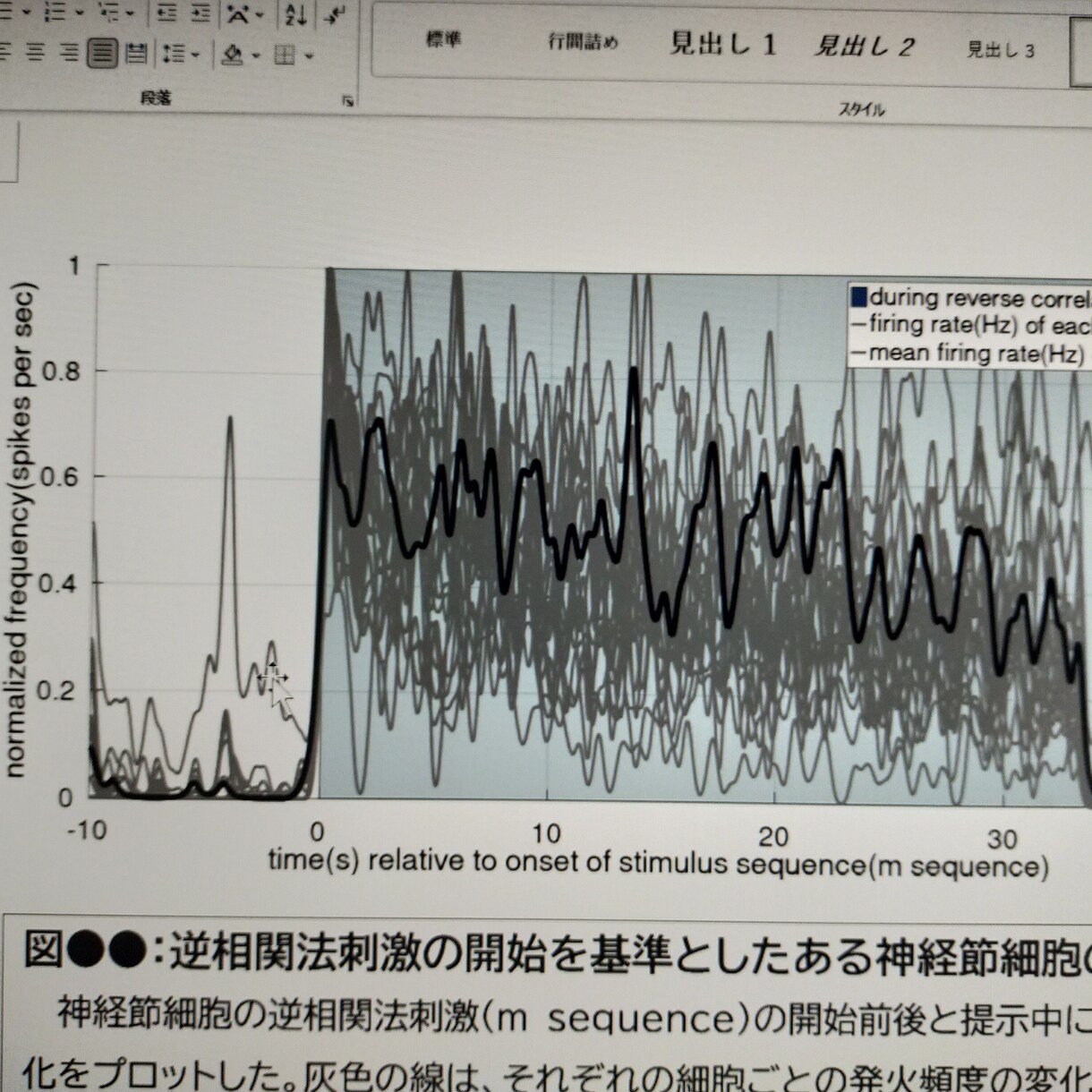Click the figure caption heading beginning 図●●
The width and height of the screenshot is (1092, 1092).
click(557, 952)
